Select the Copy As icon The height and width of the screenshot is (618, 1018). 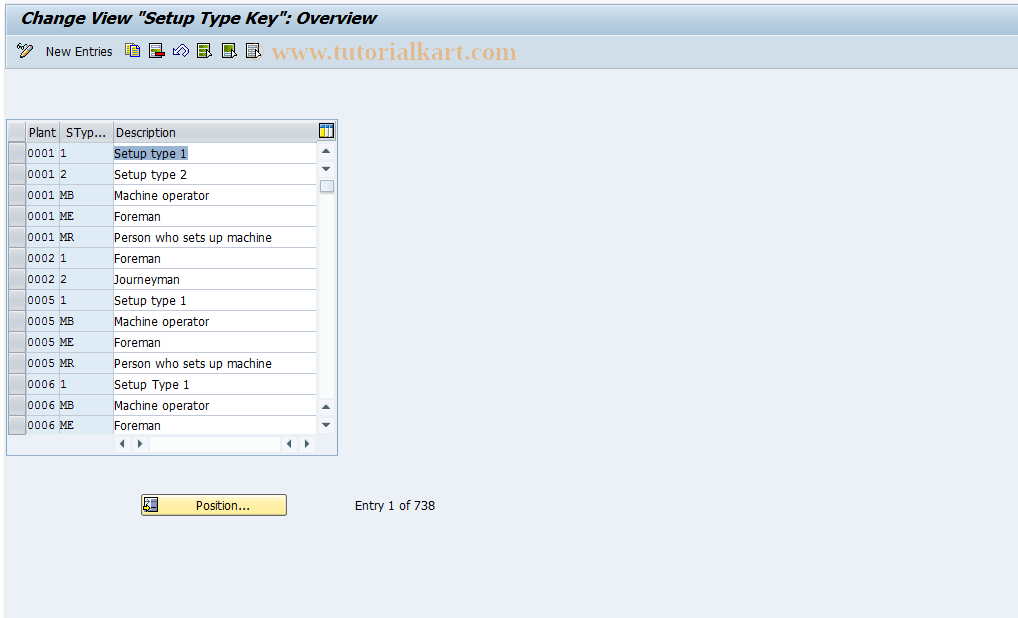click(132, 51)
